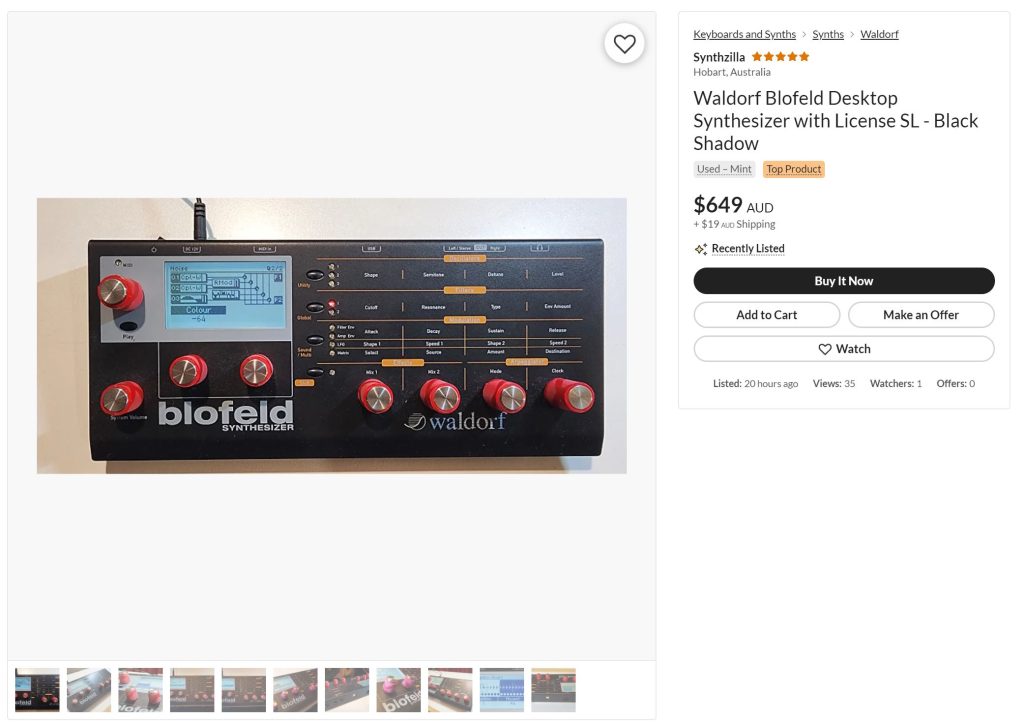Click the seller's five-star rating

(780, 57)
